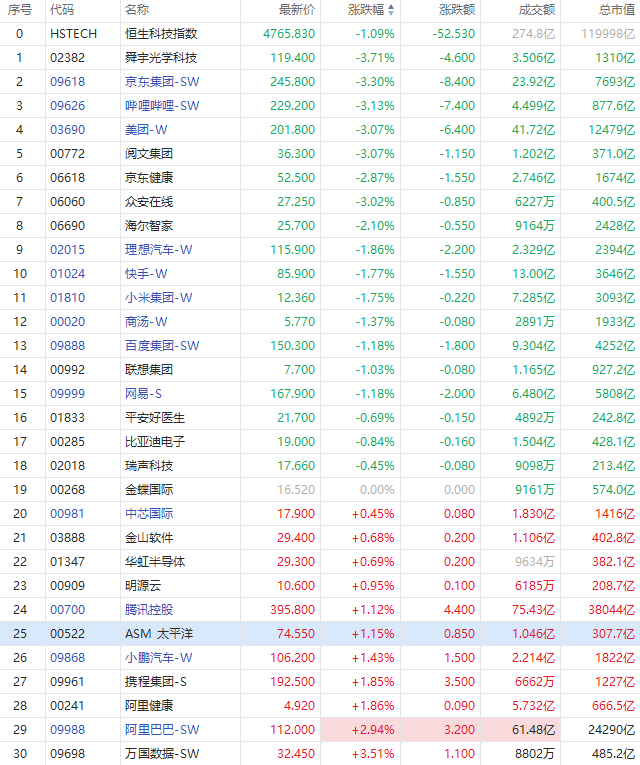The height and width of the screenshot is (765, 640).
Task: Select 金山软件 row name
Action: [149, 538]
